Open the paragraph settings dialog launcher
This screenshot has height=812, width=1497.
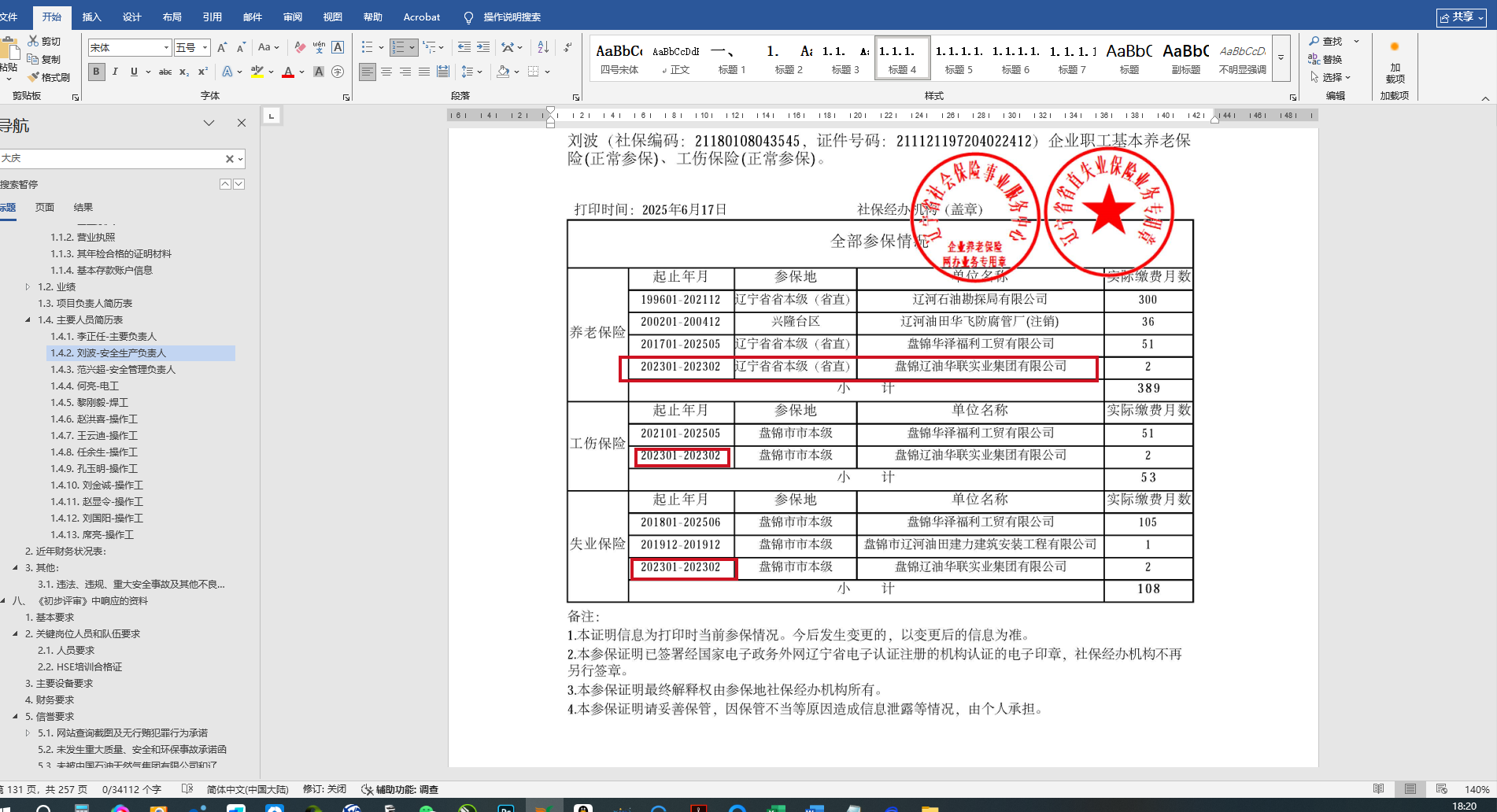(576, 98)
